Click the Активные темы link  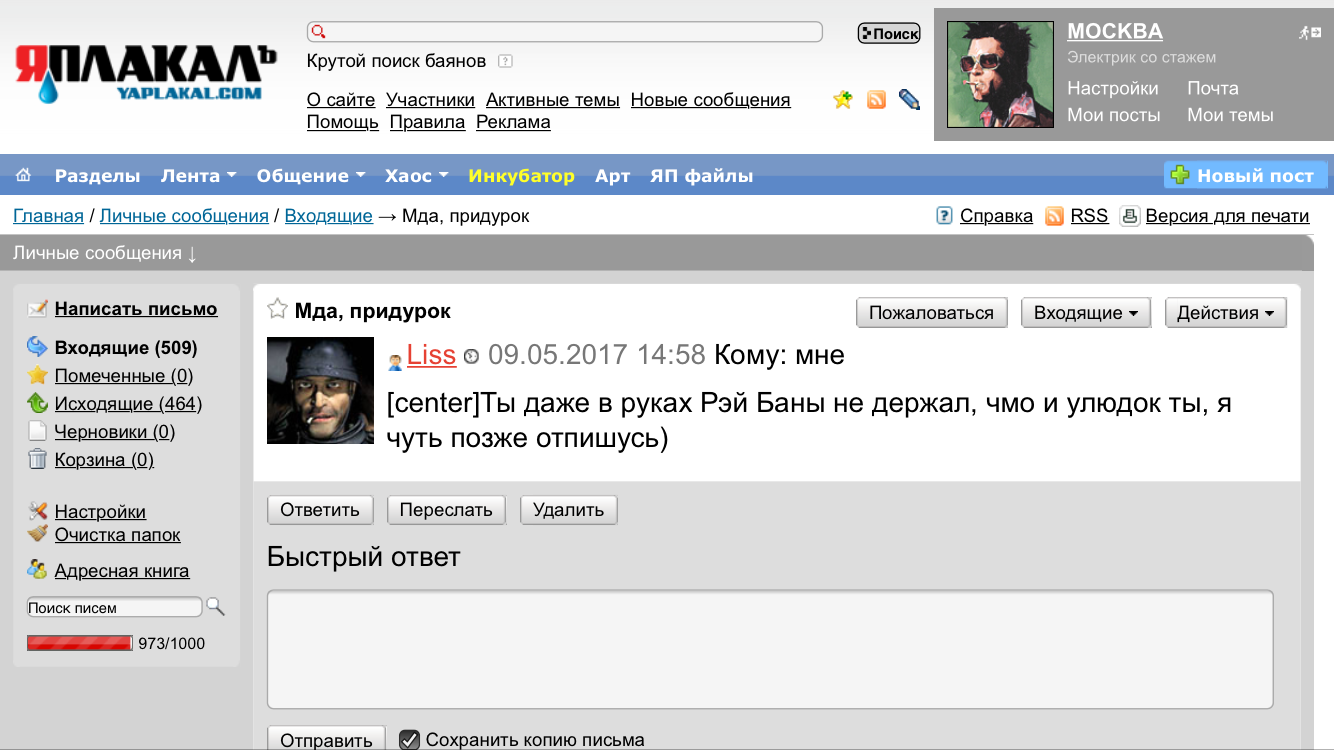[553, 100]
